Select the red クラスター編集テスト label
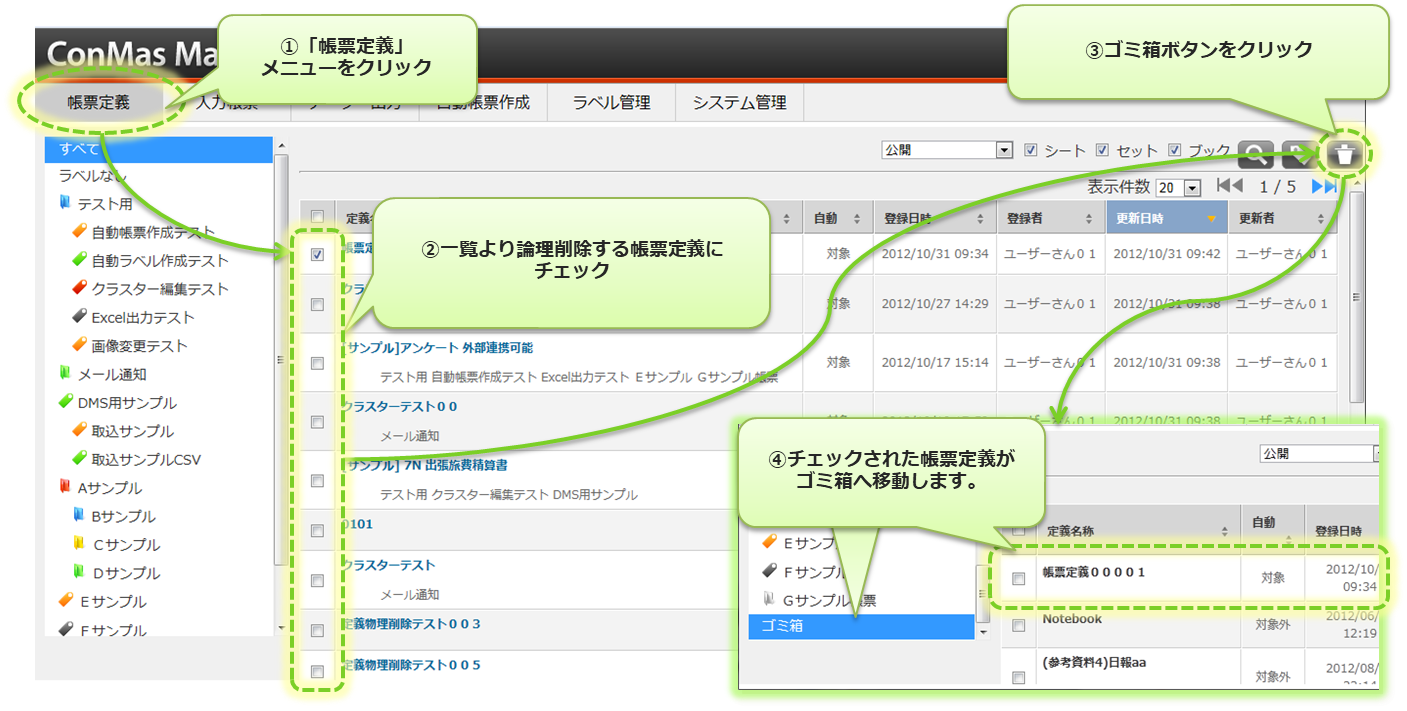1407x711 pixels. click(x=159, y=289)
